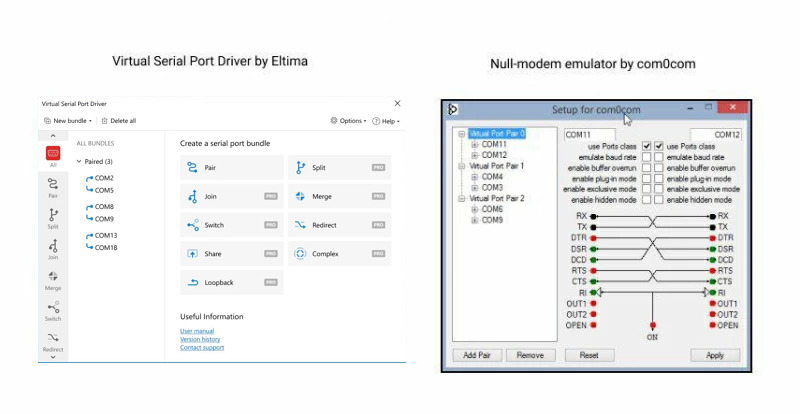This screenshot has width=800, height=415.
Task: Toggle left use Ports class checkbox
Action: [x=646, y=146]
